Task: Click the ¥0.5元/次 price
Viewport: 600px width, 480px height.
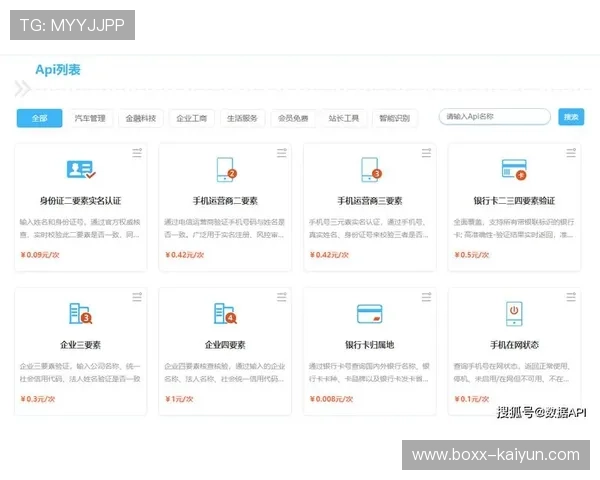Action: (471, 255)
